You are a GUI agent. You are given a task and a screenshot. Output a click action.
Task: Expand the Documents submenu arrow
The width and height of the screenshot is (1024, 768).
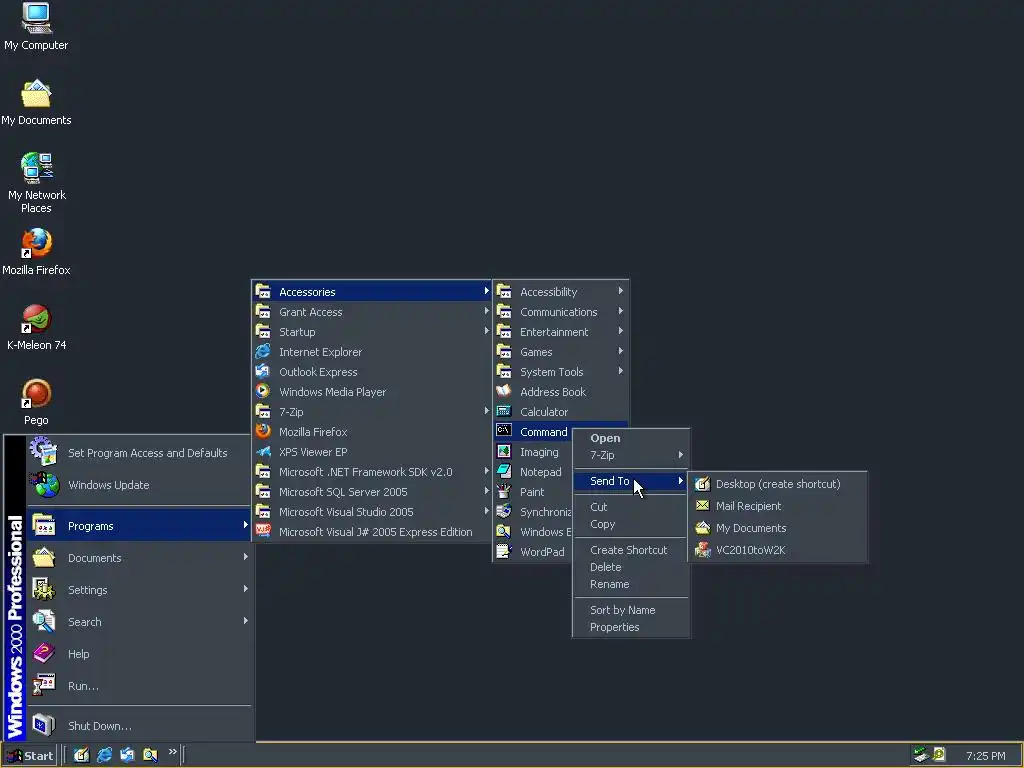[x=246, y=557]
